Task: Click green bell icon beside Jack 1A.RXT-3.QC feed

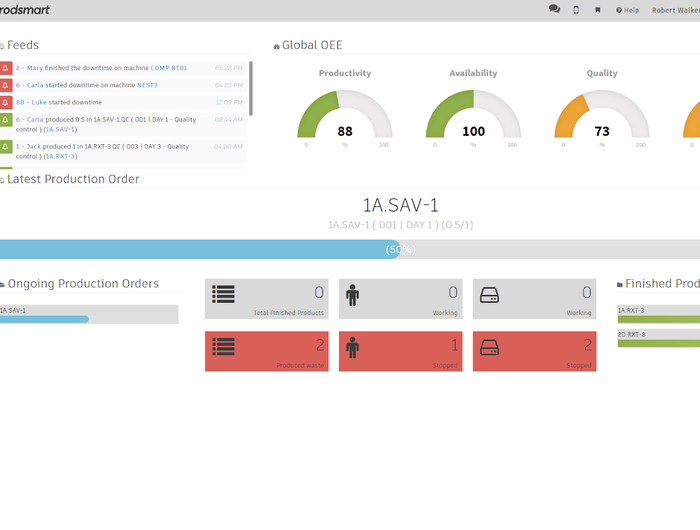Action: 6,146
